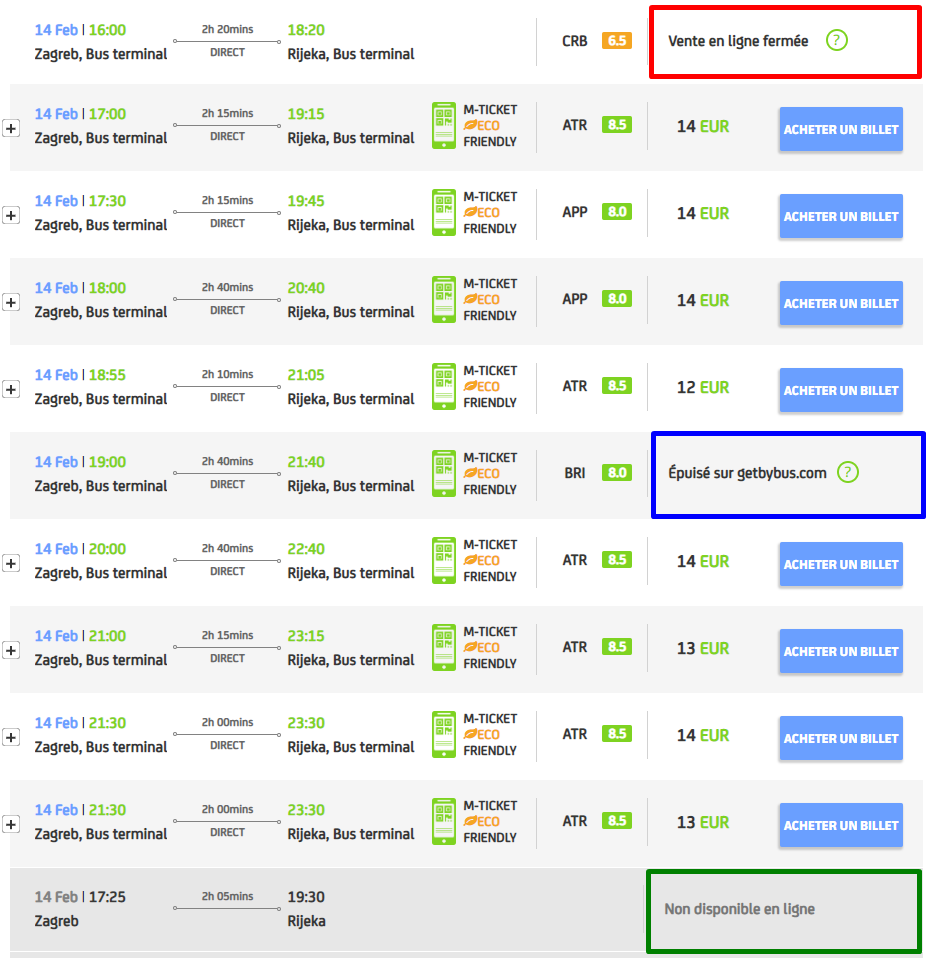Click M-Ticket phone icon in 13 EUR 21:30 row
The height and width of the screenshot is (958, 926).
(443, 821)
